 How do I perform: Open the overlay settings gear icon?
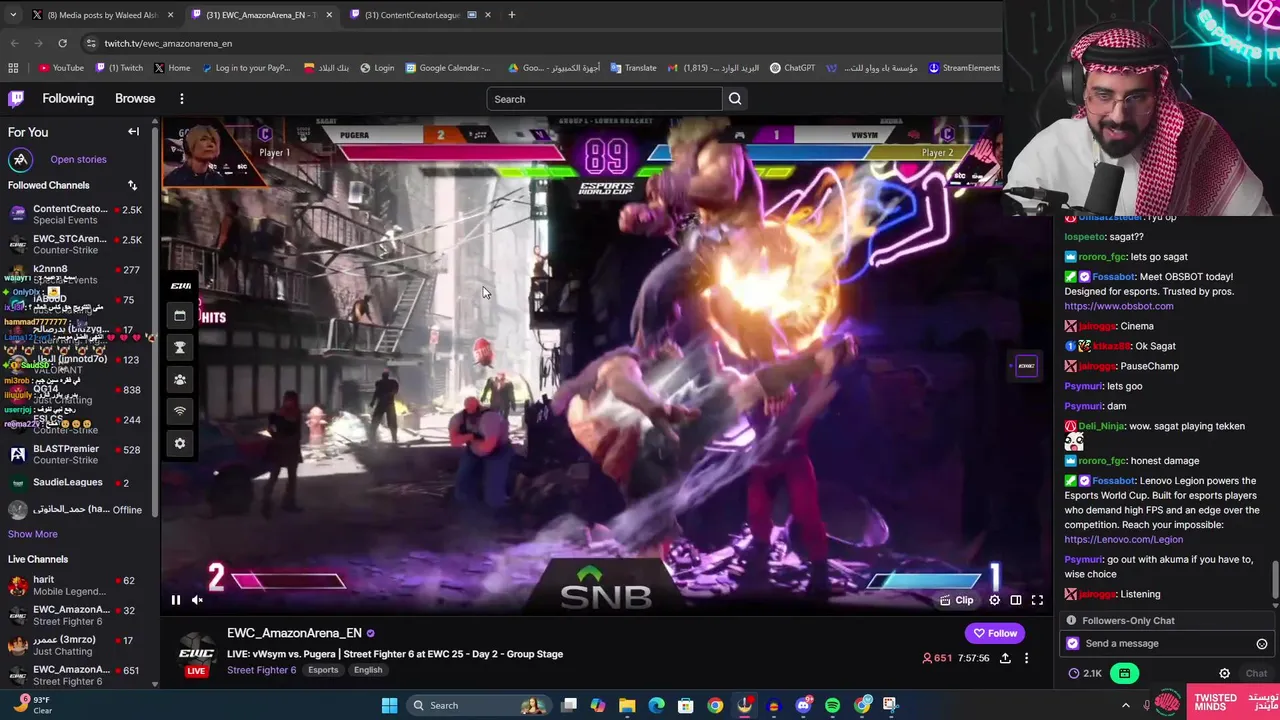180,443
